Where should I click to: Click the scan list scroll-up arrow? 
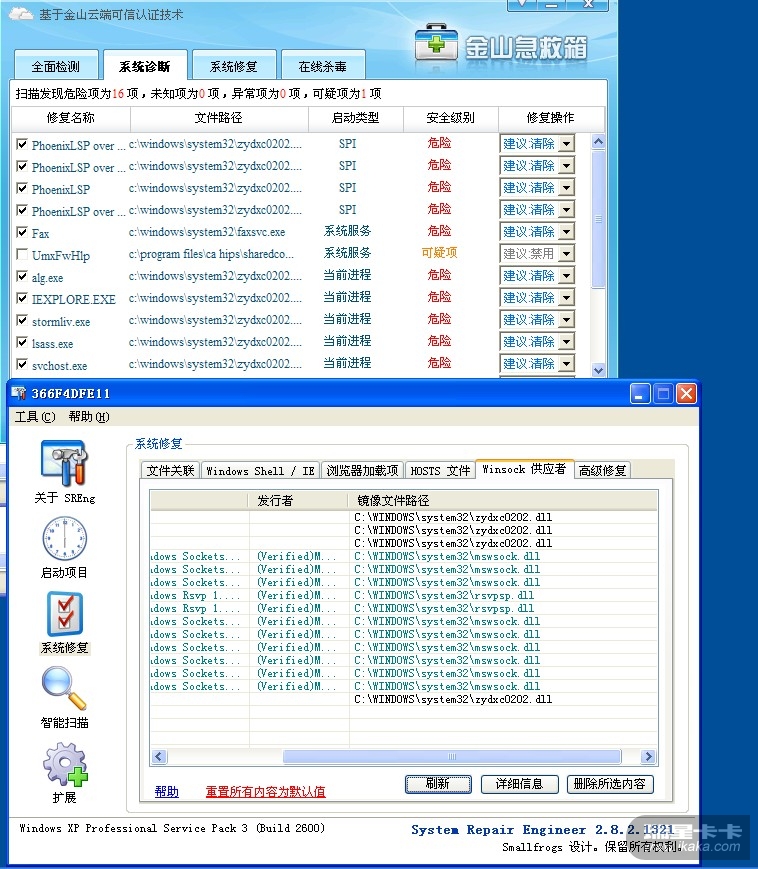(x=598, y=141)
